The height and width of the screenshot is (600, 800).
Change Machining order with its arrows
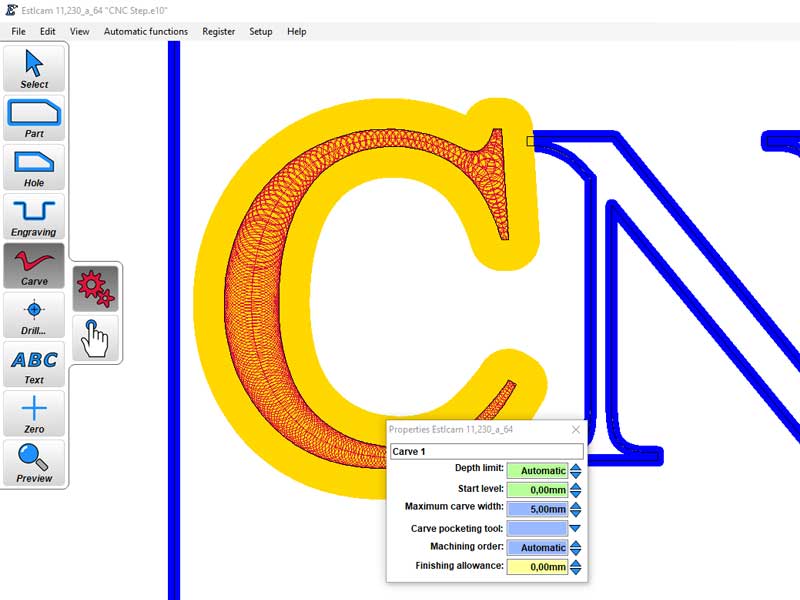click(x=575, y=548)
